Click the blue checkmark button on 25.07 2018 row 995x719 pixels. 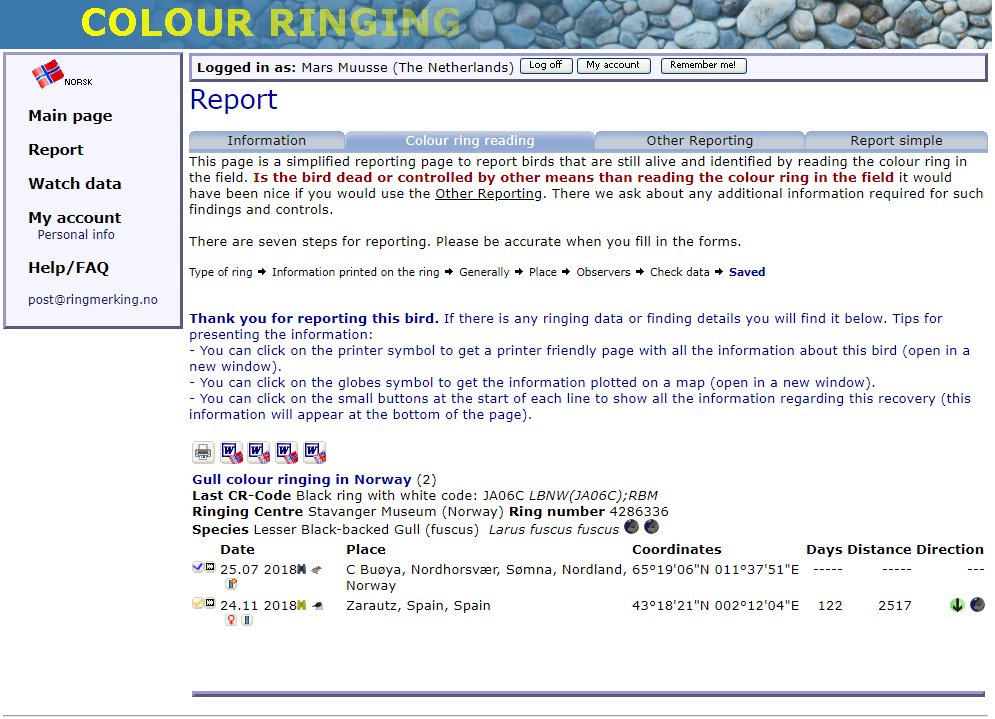(x=197, y=567)
